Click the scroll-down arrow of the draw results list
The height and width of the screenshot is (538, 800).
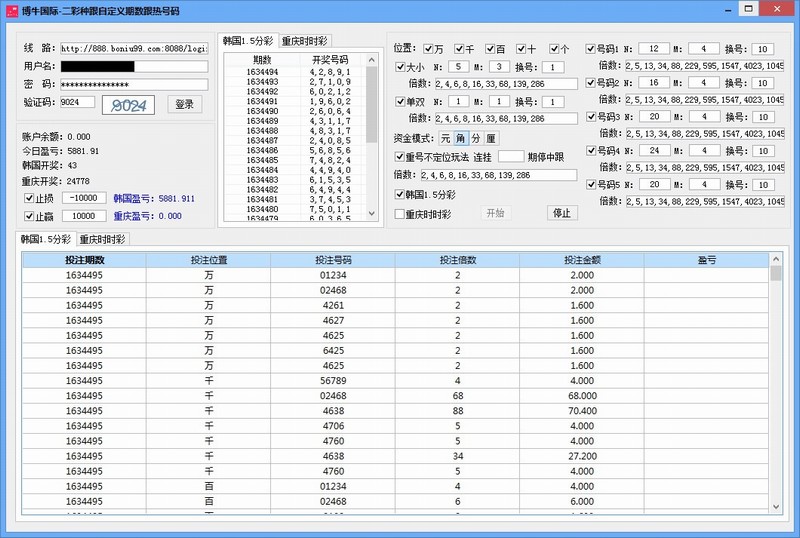pos(372,215)
